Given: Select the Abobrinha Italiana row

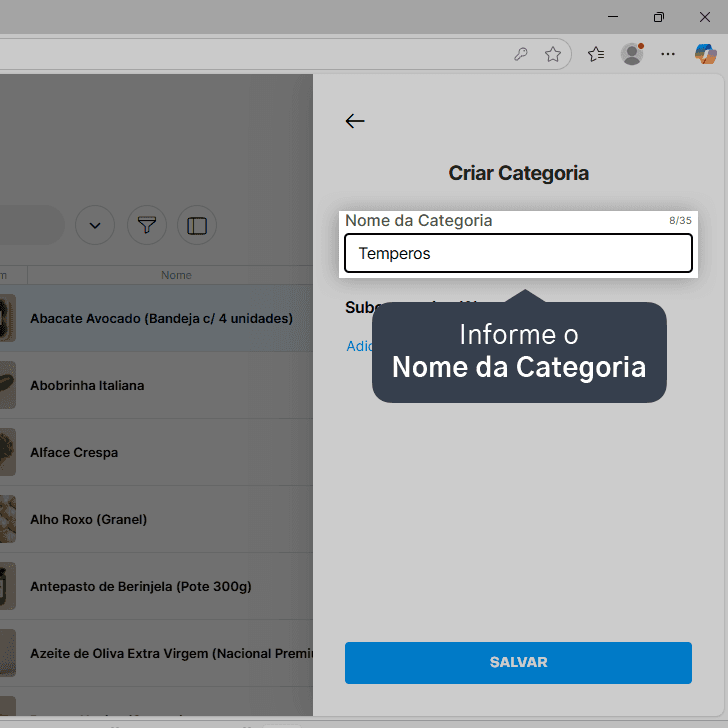Looking at the screenshot, I should pyautogui.click(x=156, y=385).
